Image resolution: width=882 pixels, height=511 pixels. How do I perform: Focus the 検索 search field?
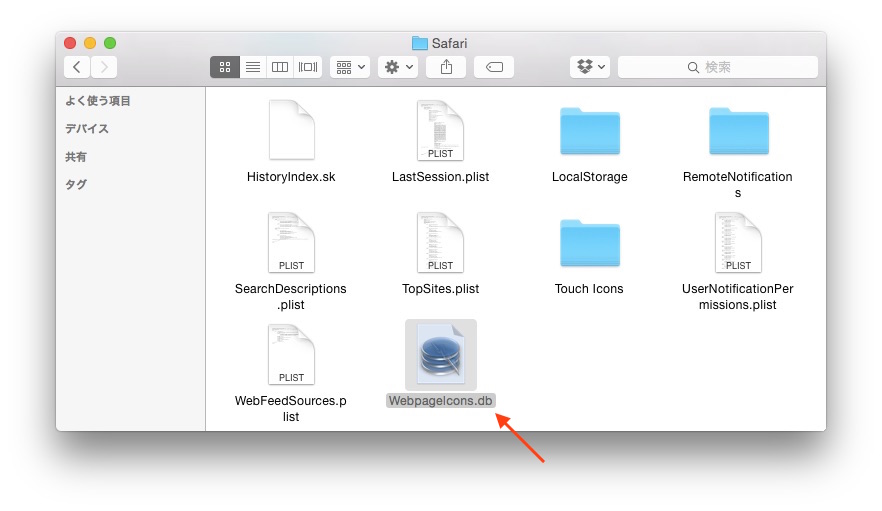718,67
